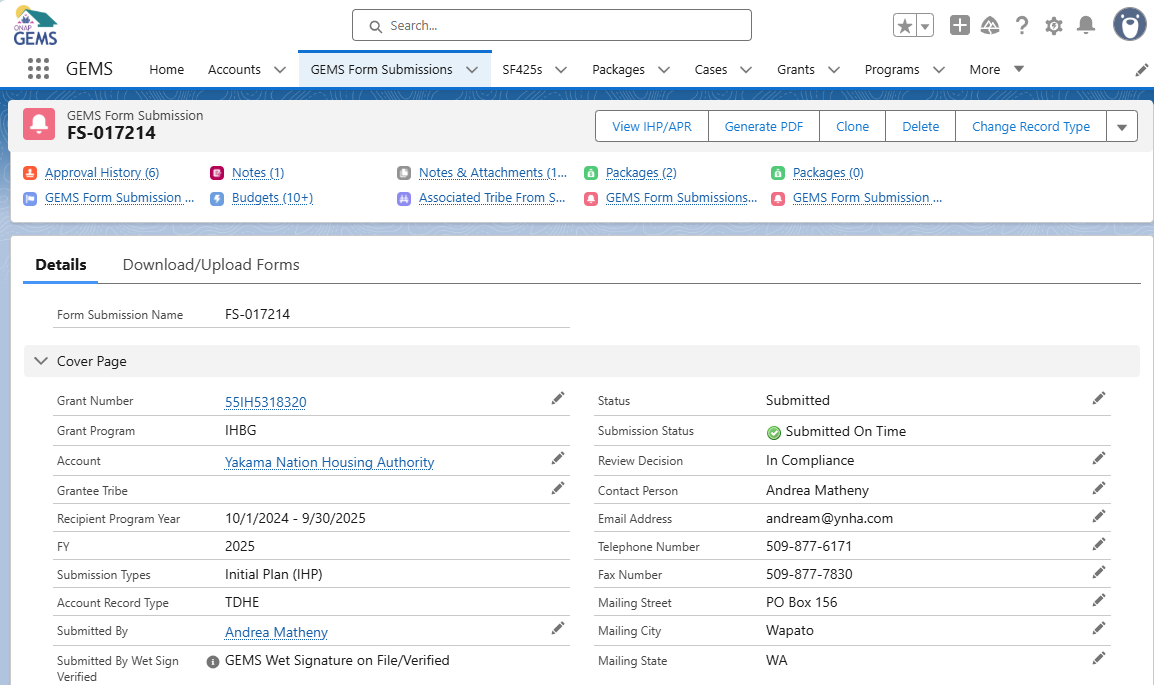Viewport: 1154px width, 685px height.
Task: Collapse the Cover Page section
Action: point(41,361)
